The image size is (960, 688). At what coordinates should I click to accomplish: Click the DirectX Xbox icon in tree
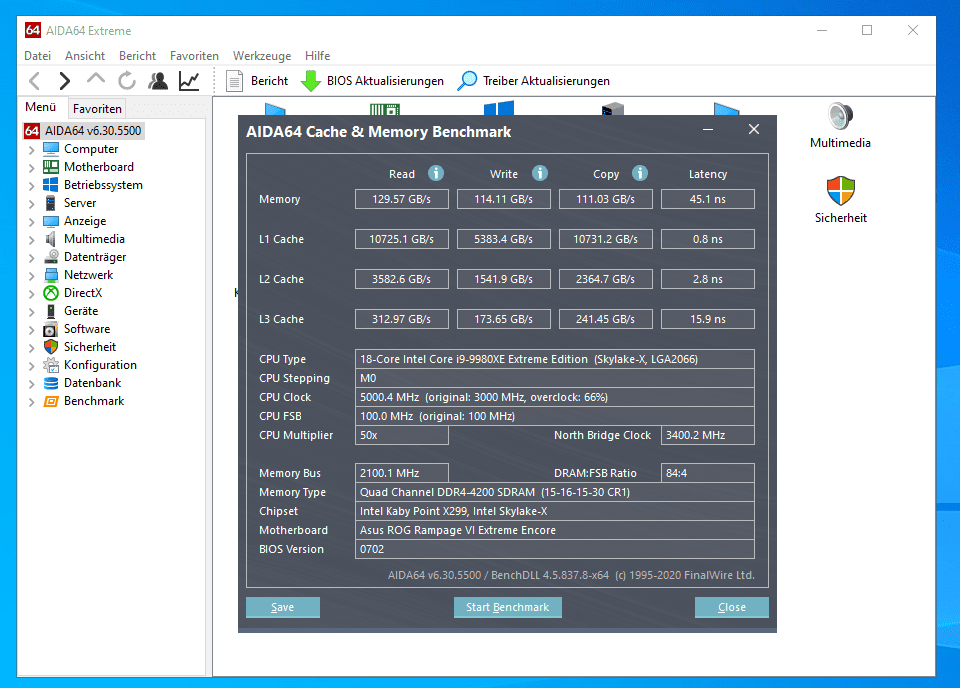tap(51, 293)
